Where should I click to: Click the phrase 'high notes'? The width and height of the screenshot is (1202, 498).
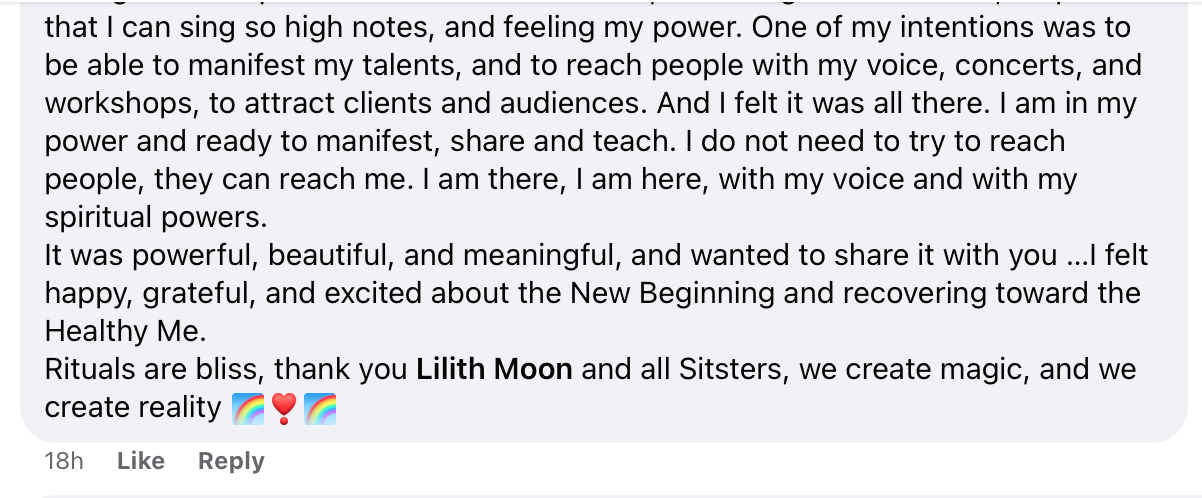(x=340, y=27)
